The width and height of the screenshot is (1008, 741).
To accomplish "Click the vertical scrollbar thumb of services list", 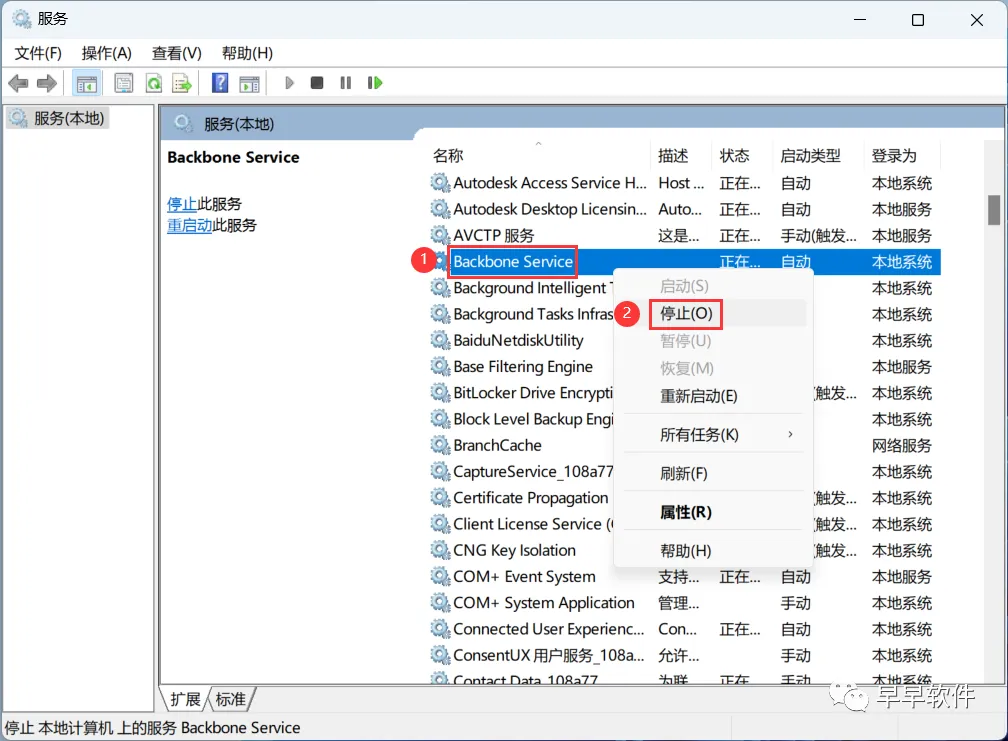I will tap(994, 210).
